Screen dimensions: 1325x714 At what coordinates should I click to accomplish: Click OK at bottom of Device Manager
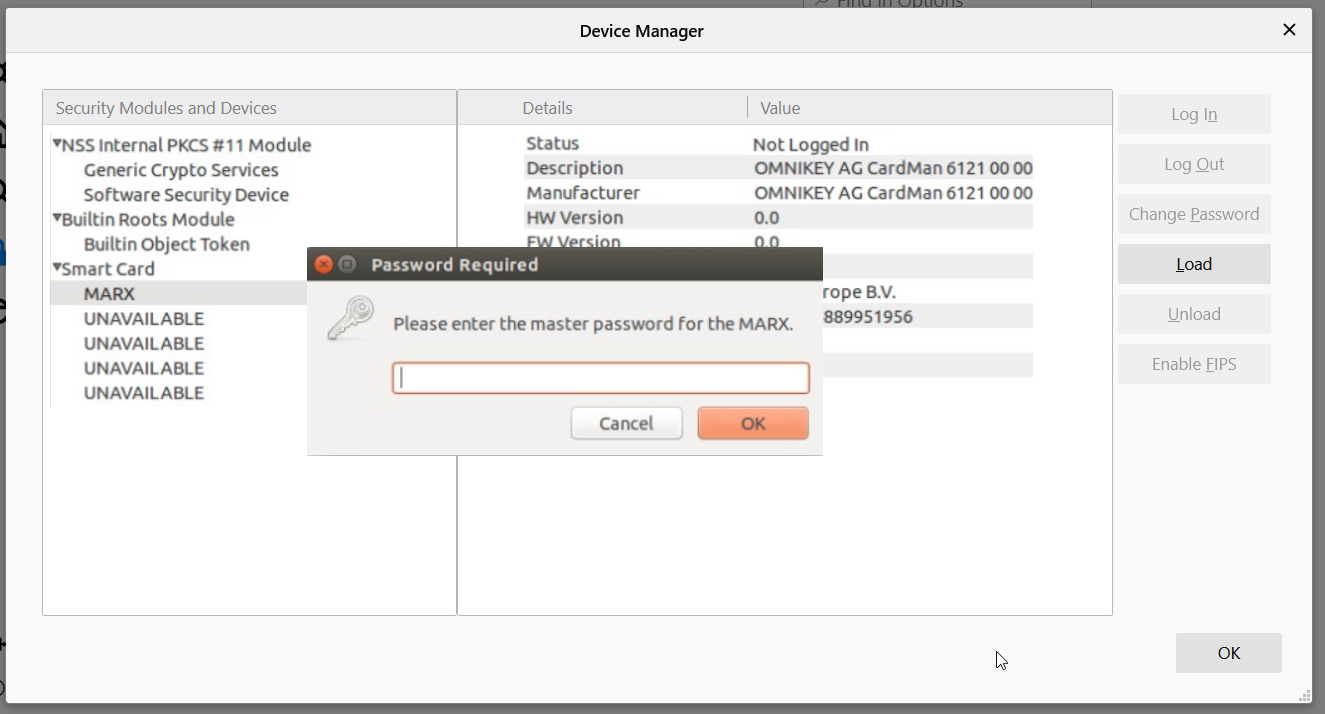click(x=1228, y=653)
